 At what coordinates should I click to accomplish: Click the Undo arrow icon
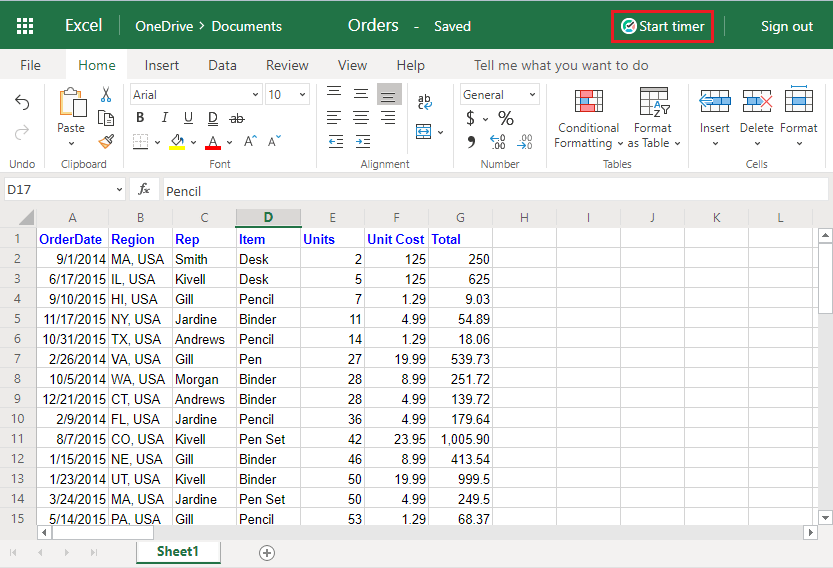pos(22,101)
